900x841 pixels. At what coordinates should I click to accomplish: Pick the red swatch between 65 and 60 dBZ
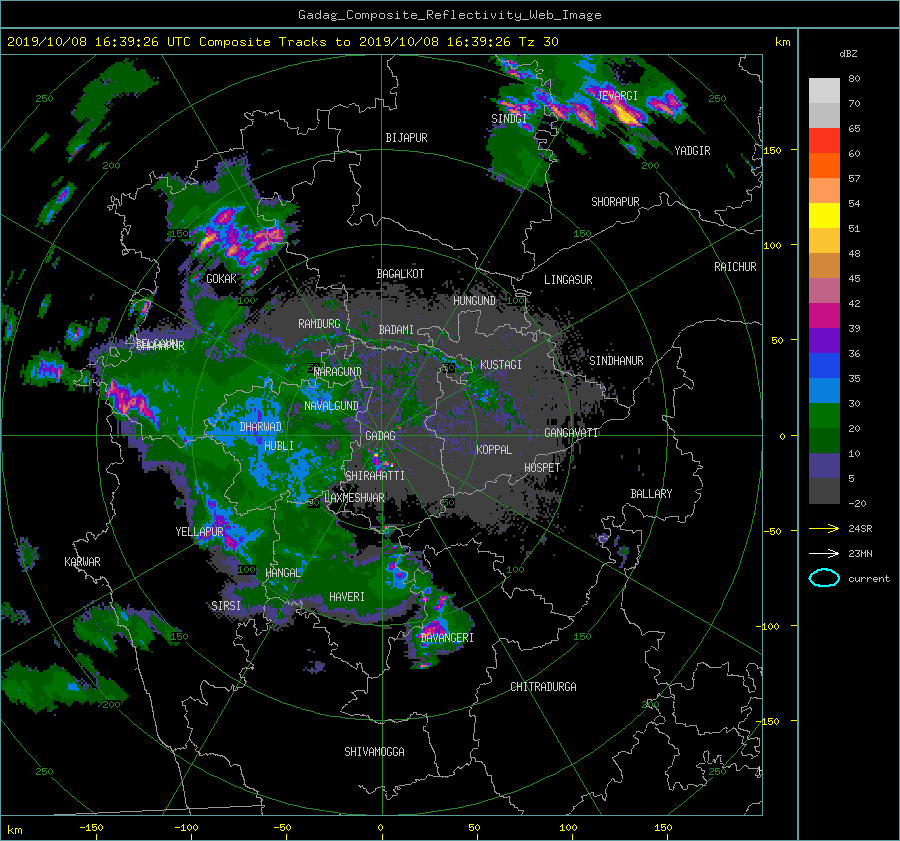coord(824,141)
